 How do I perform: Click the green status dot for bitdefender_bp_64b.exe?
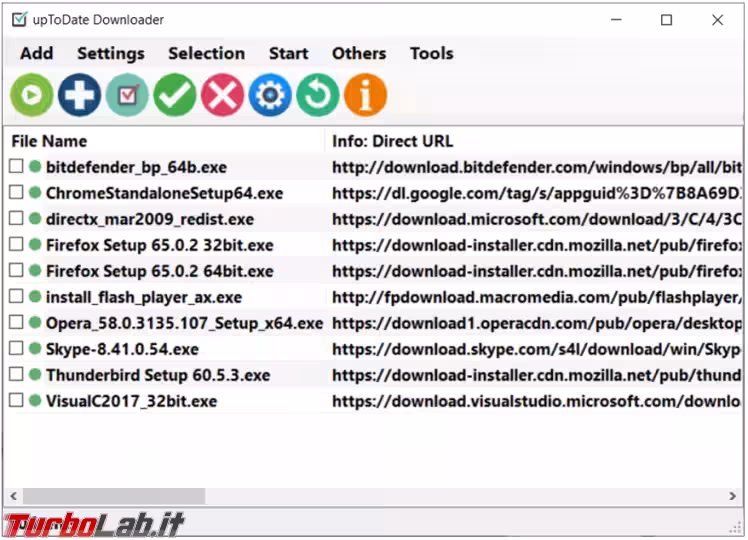tap(35, 166)
